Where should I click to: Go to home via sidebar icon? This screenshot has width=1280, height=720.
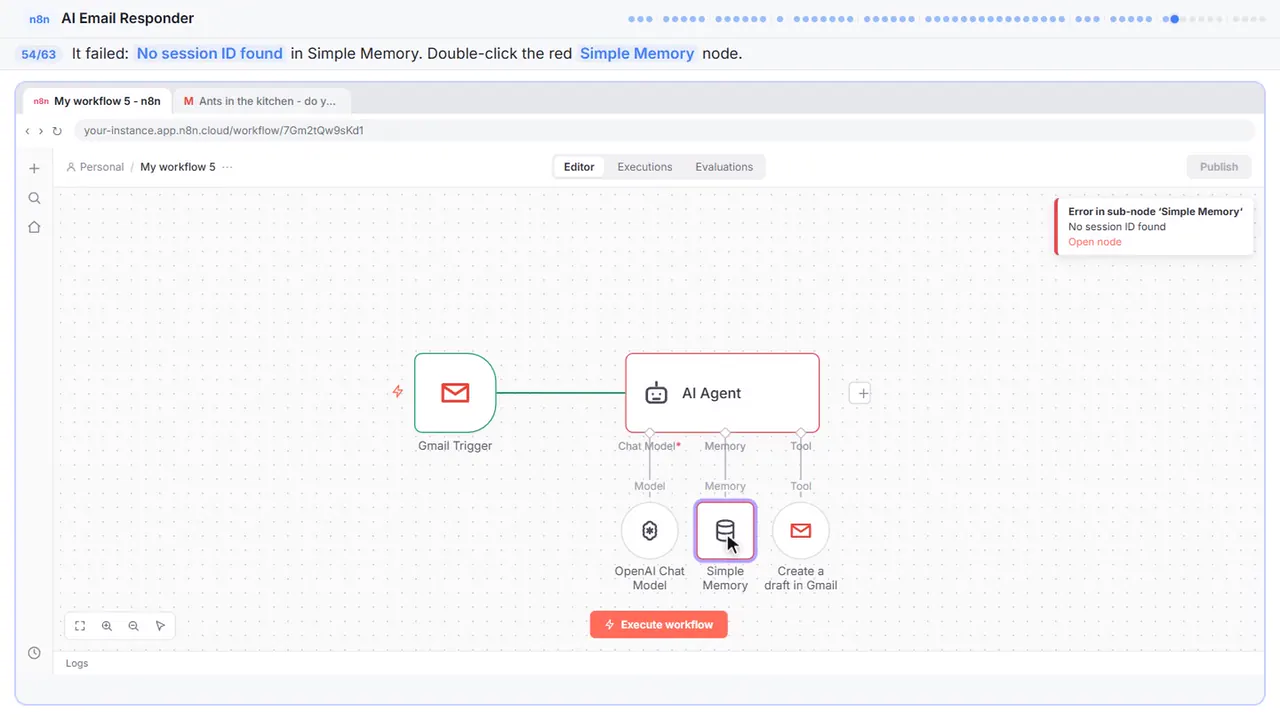click(x=34, y=227)
